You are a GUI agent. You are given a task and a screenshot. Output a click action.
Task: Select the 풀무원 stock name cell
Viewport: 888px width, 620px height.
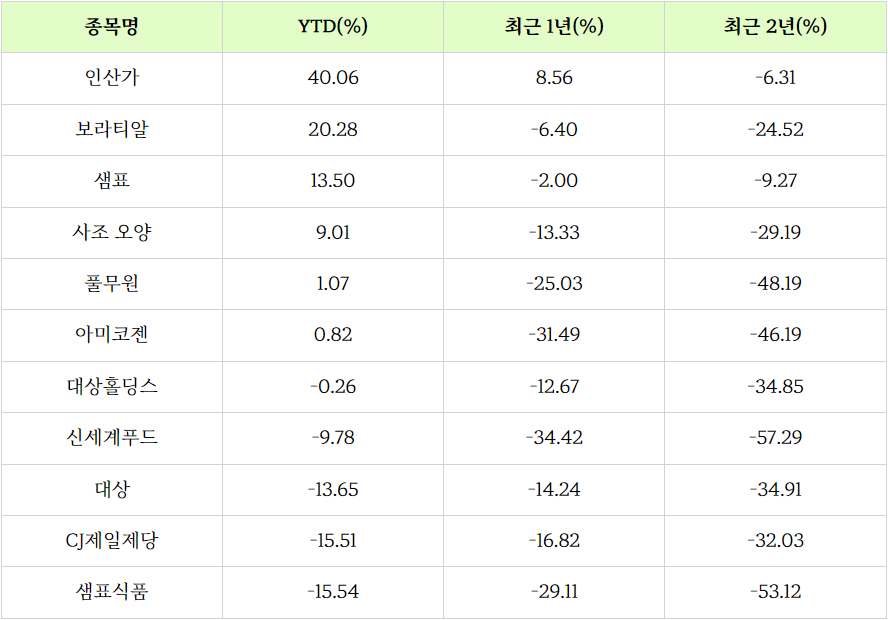pyautogui.click(x=112, y=284)
